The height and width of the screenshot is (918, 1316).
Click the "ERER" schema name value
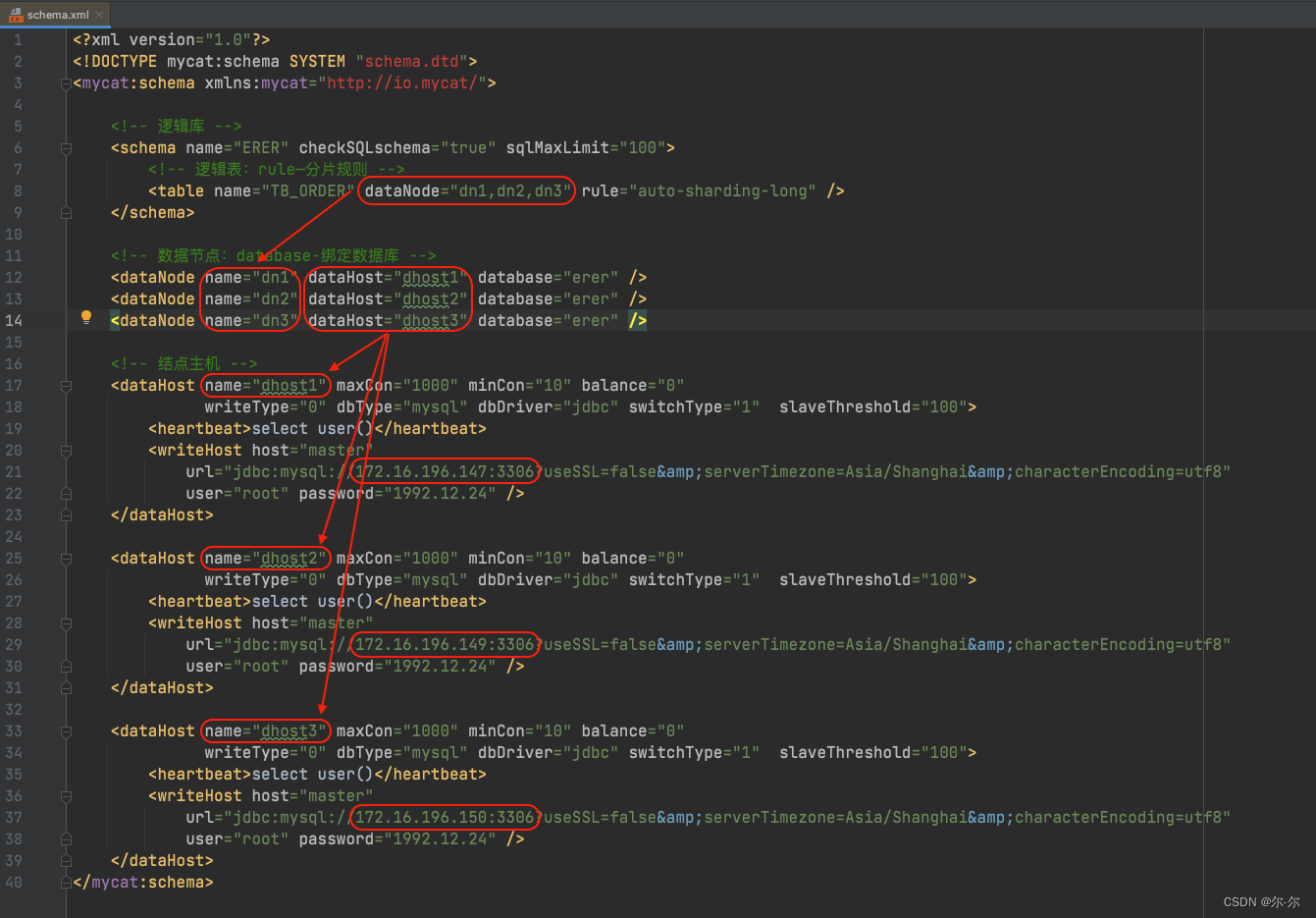coord(261,148)
